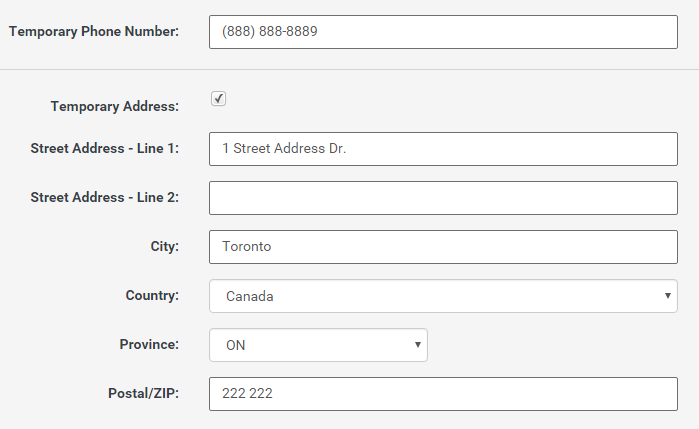Screen dimensions: 699x429
Task: Click the empty Street Address Line 2 field
Action: click(x=443, y=198)
